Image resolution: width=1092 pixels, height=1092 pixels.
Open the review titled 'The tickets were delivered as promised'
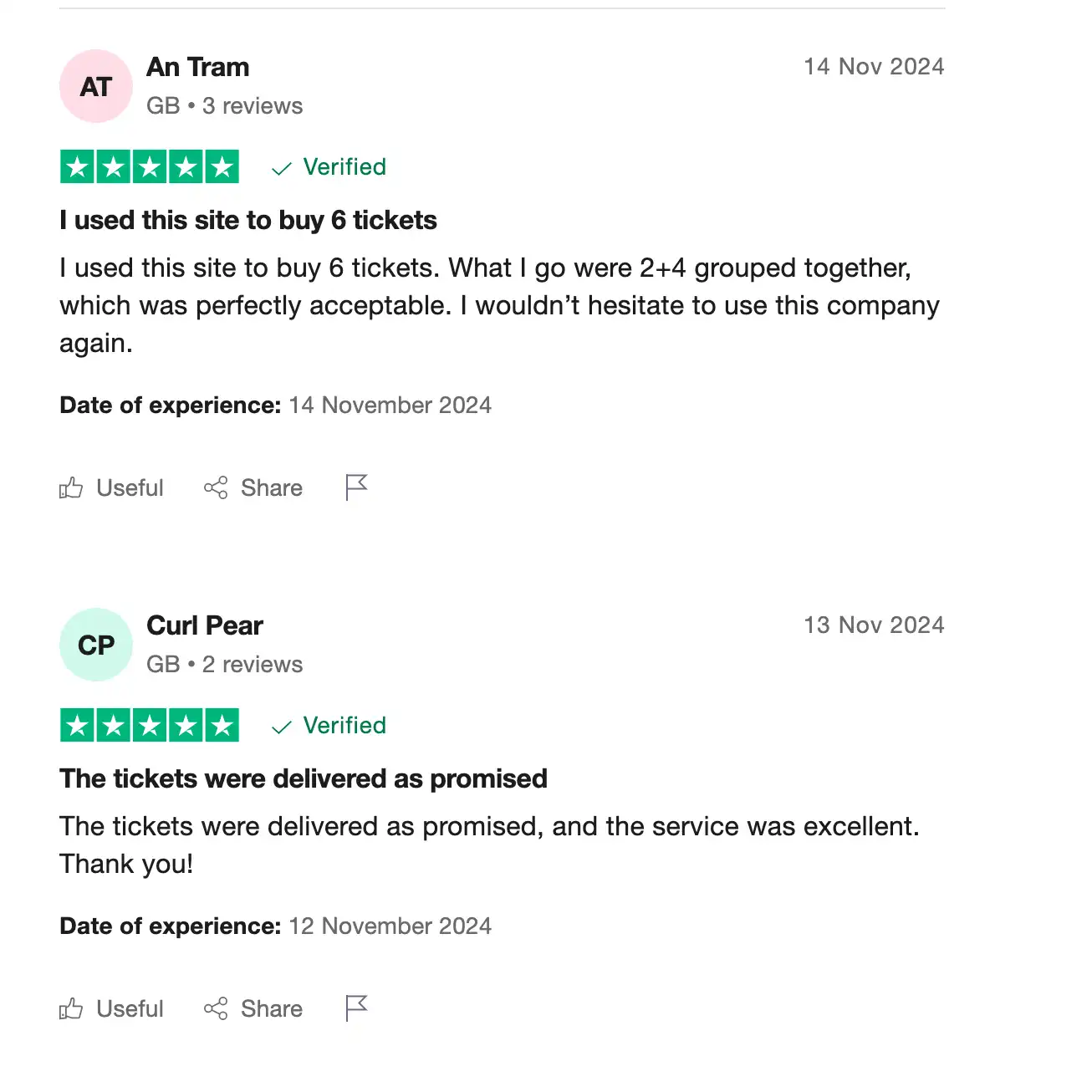303,778
